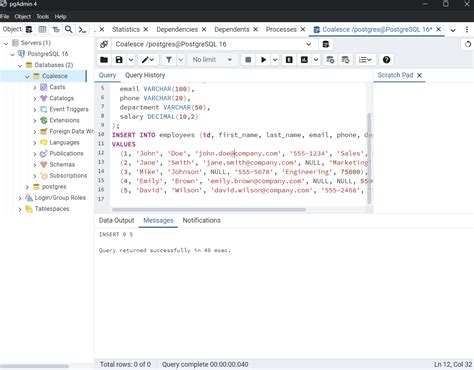Open explain analyze options dropdown arrow
Viewport: 474px width, 370px height.
[316, 60]
